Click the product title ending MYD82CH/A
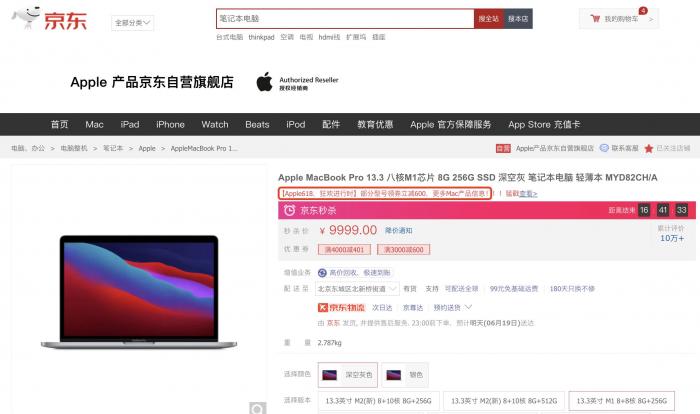Screen dimensions: 700x414 [467, 178]
